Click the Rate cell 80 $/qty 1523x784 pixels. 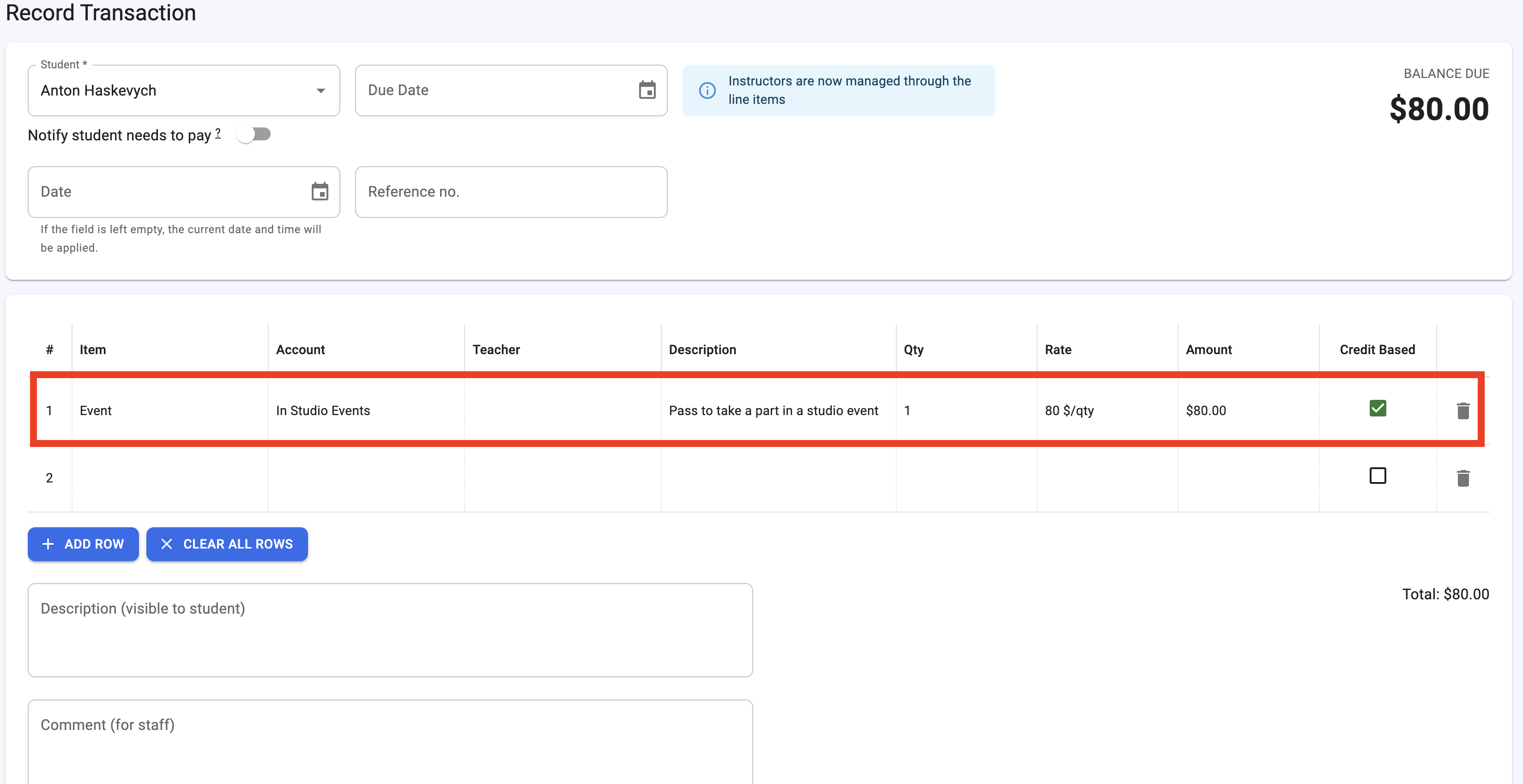coord(1107,410)
